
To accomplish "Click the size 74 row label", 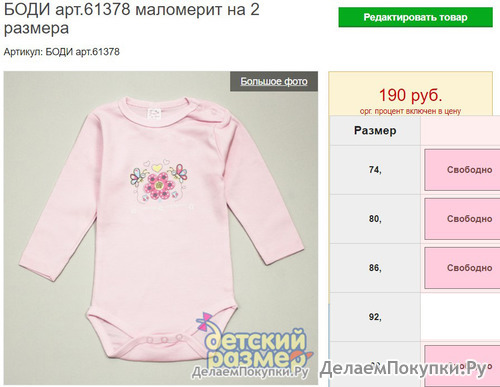I will [x=375, y=170].
